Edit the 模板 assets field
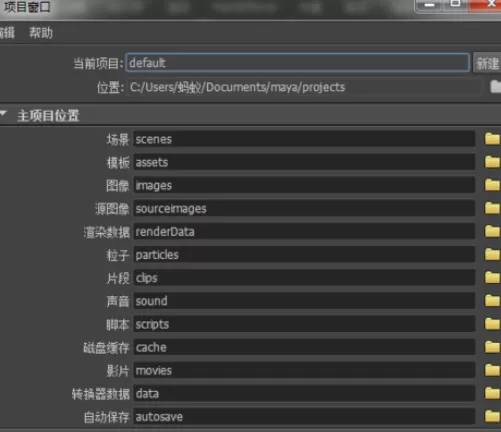Image resolution: width=501 pixels, height=432 pixels. click(x=304, y=162)
